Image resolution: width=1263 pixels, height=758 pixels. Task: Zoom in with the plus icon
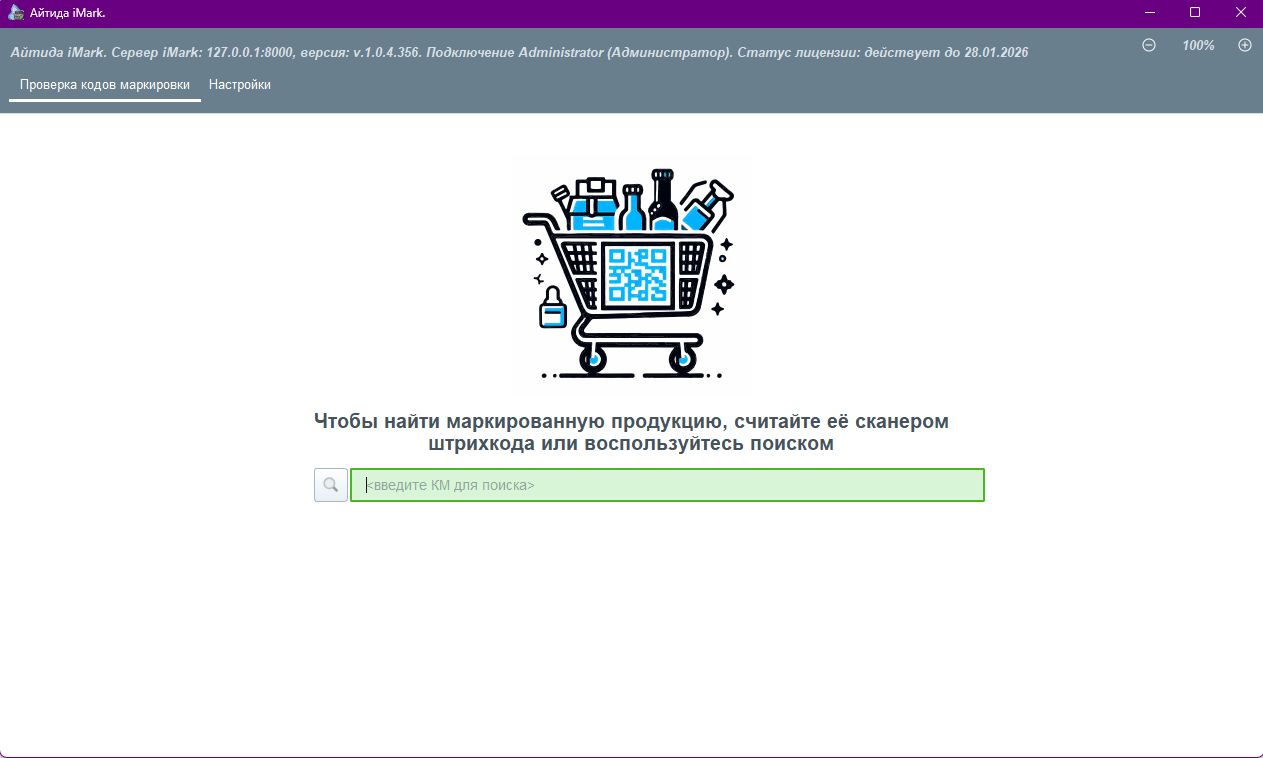[1245, 45]
